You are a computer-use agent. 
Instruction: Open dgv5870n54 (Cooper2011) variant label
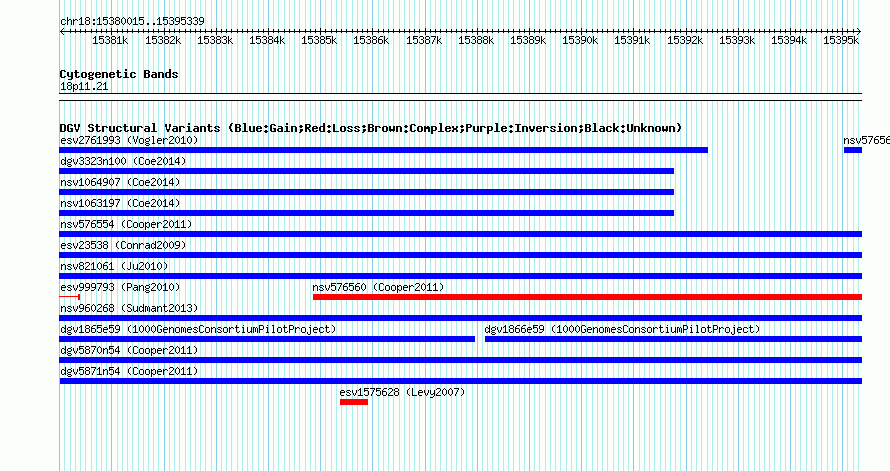pos(129,350)
